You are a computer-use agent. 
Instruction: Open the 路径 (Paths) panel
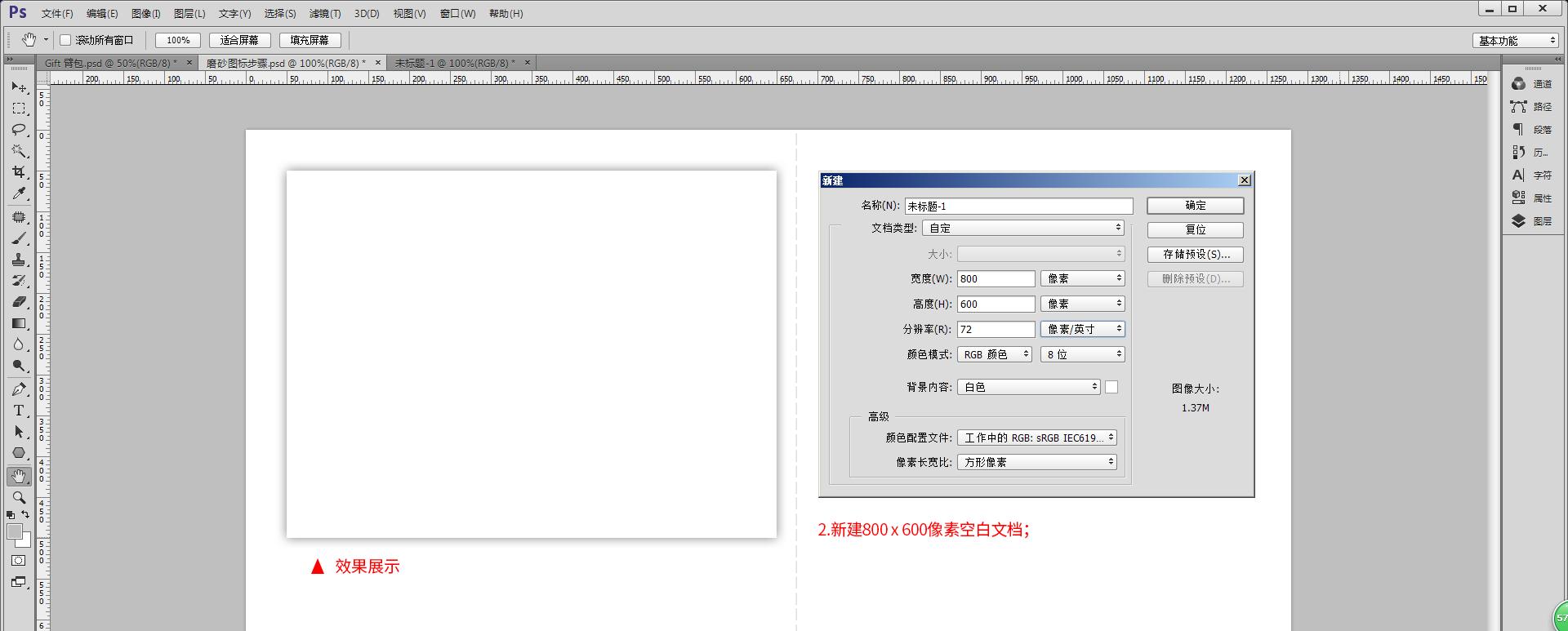pyautogui.click(x=1531, y=107)
